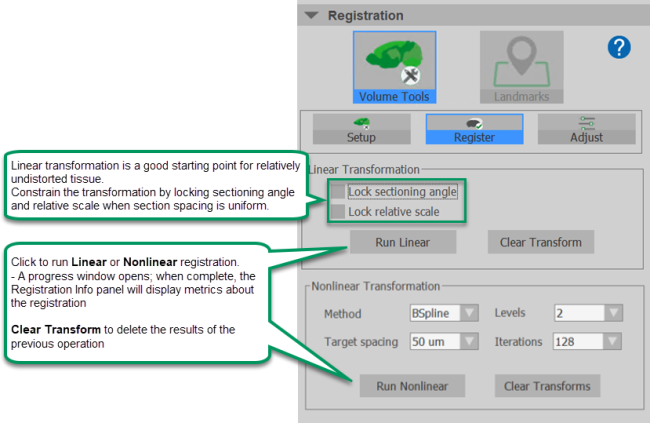Screen dimensions: 650x423
Task: Click the Linear Transformation group label
Action: [x=365, y=170]
